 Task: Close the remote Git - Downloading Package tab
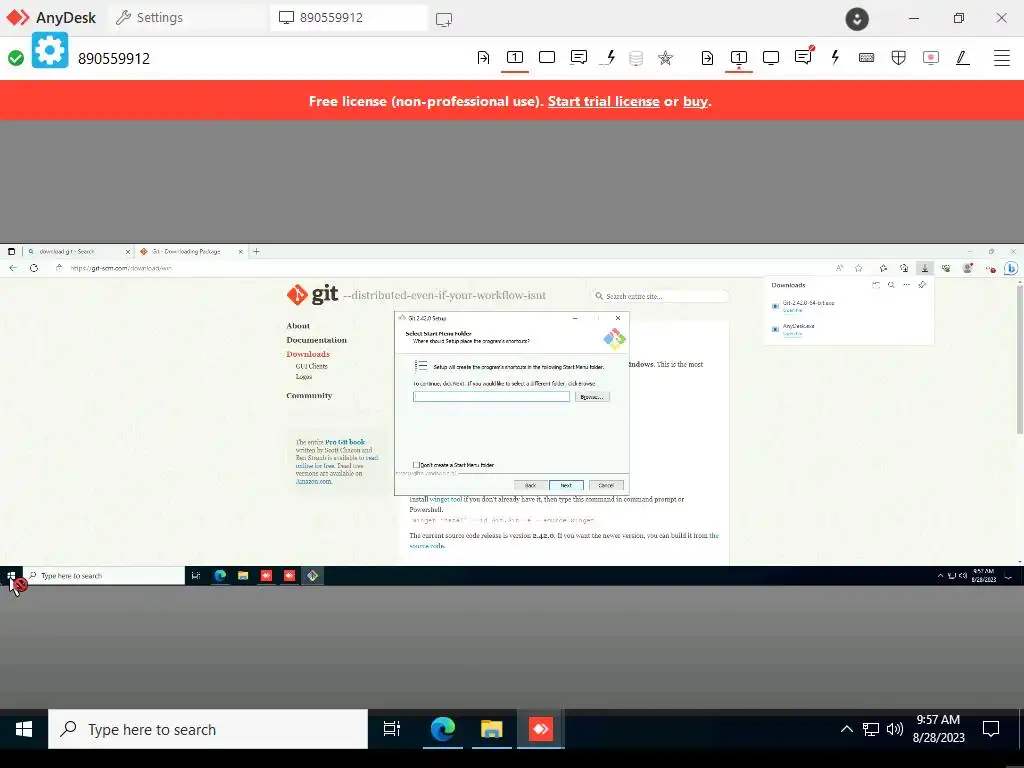tap(240, 251)
